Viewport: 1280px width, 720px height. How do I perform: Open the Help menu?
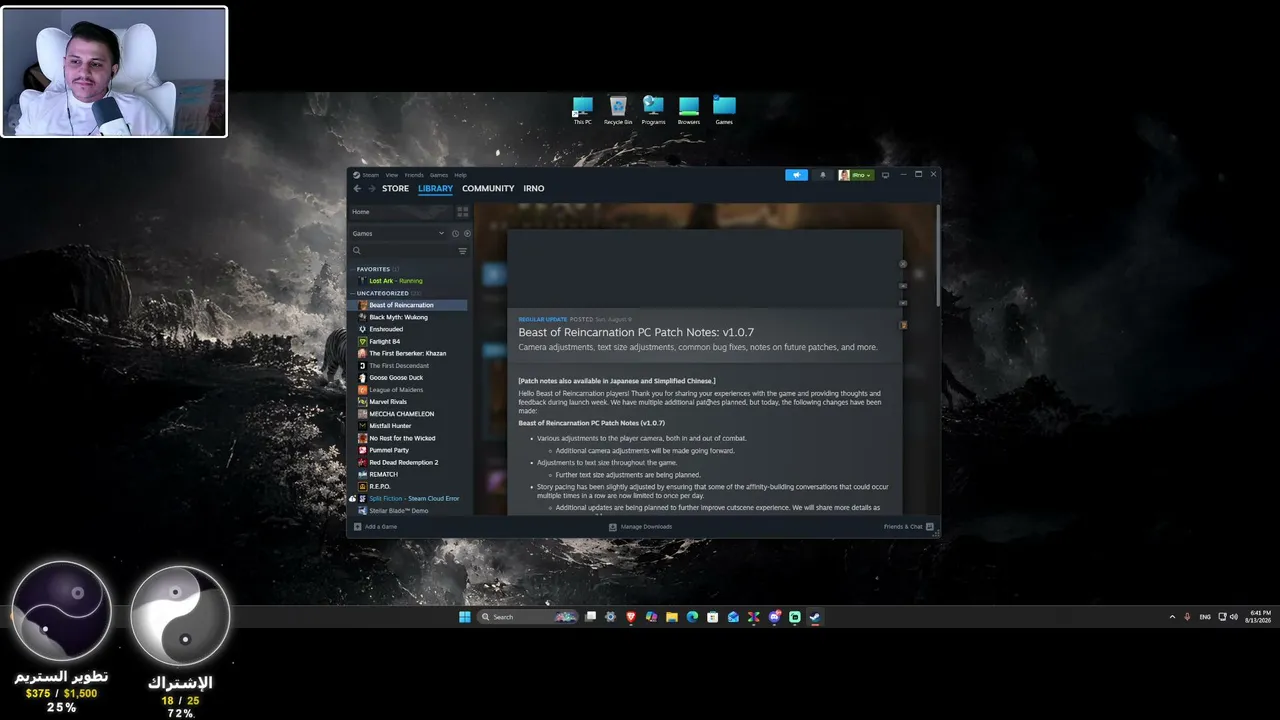point(460,175)
